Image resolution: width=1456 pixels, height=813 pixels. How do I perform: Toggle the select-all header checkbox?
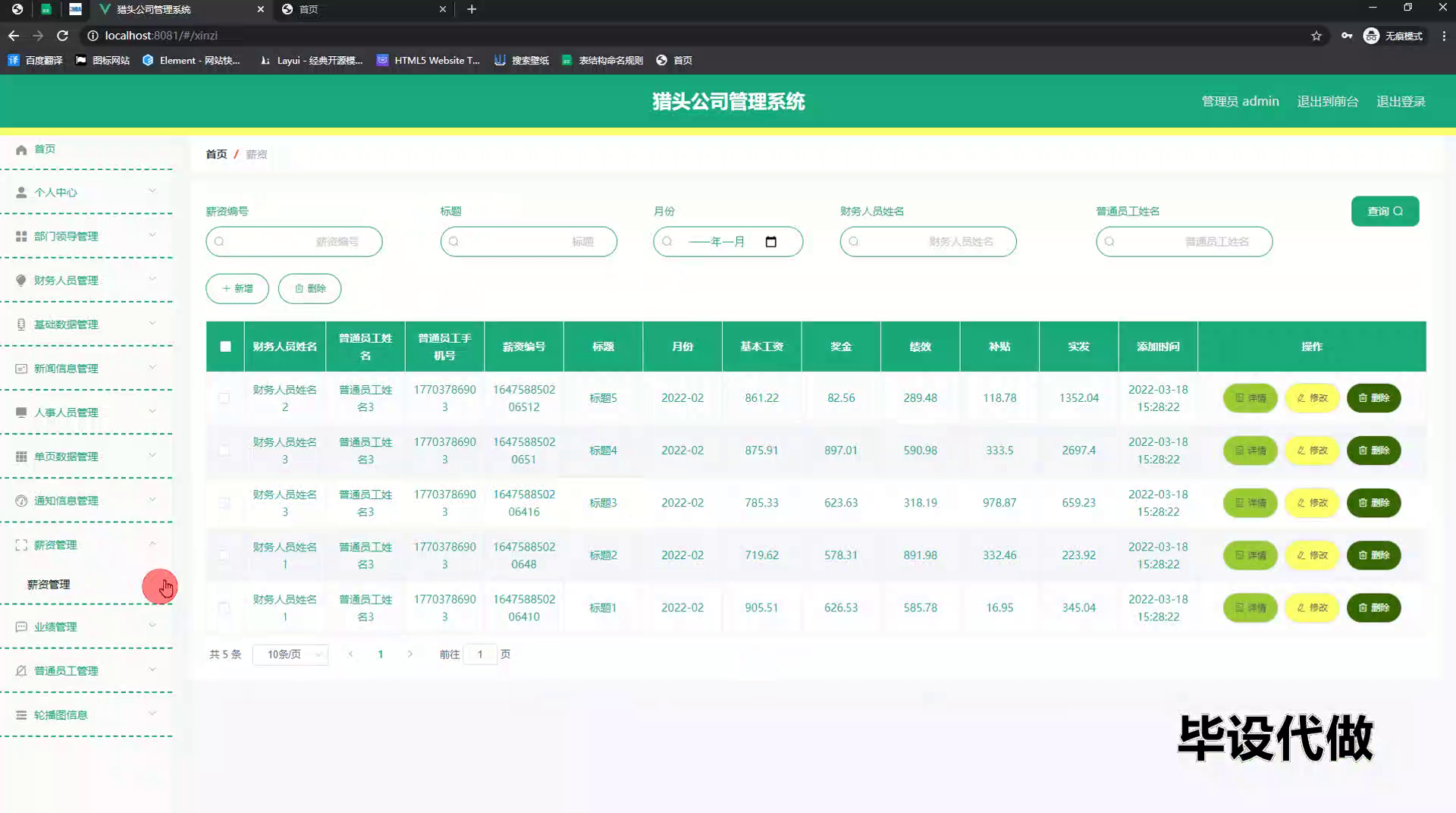tap(225, 347)
